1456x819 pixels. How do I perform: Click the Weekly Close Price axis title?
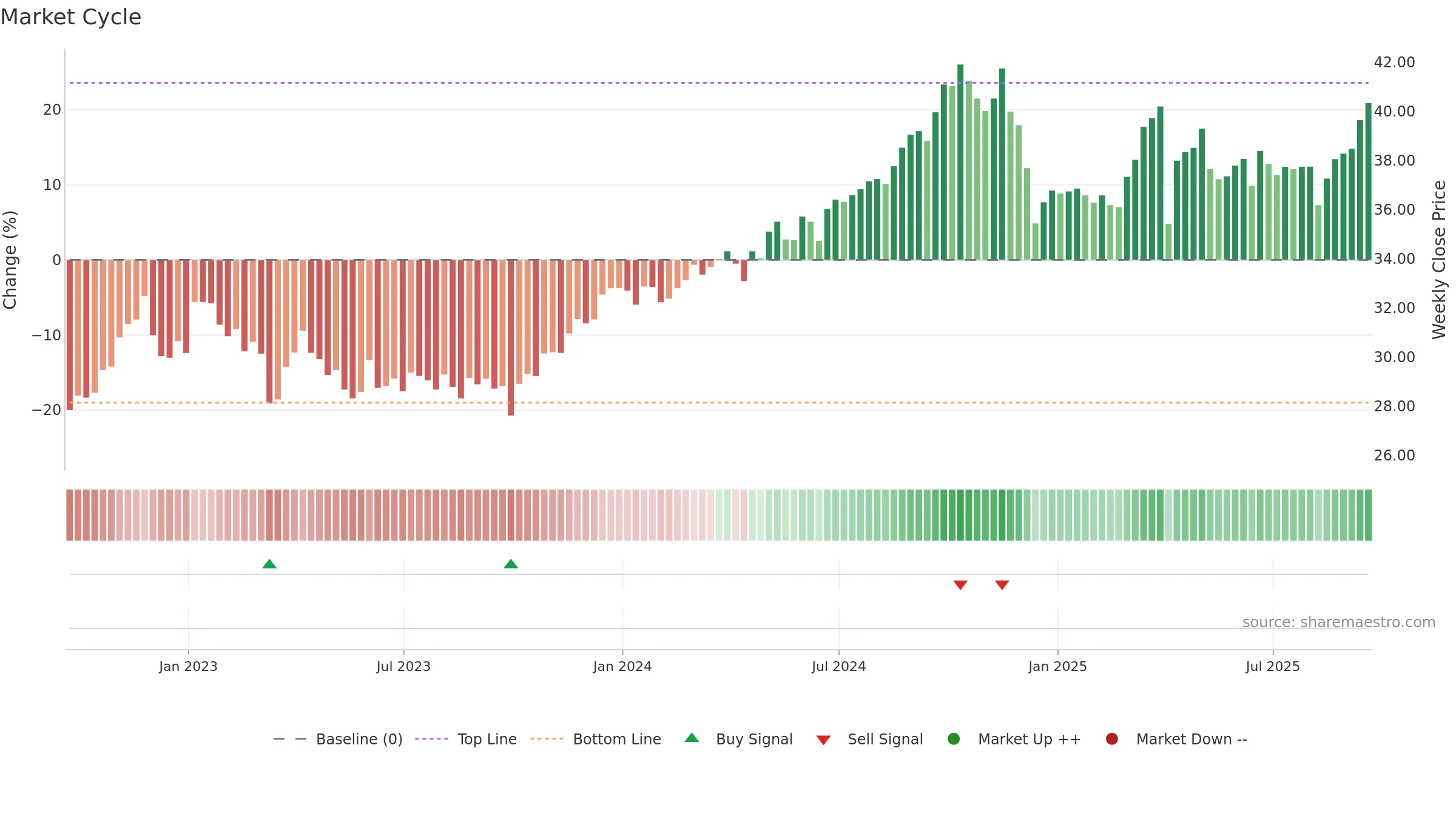click(x=1439, y=260)
